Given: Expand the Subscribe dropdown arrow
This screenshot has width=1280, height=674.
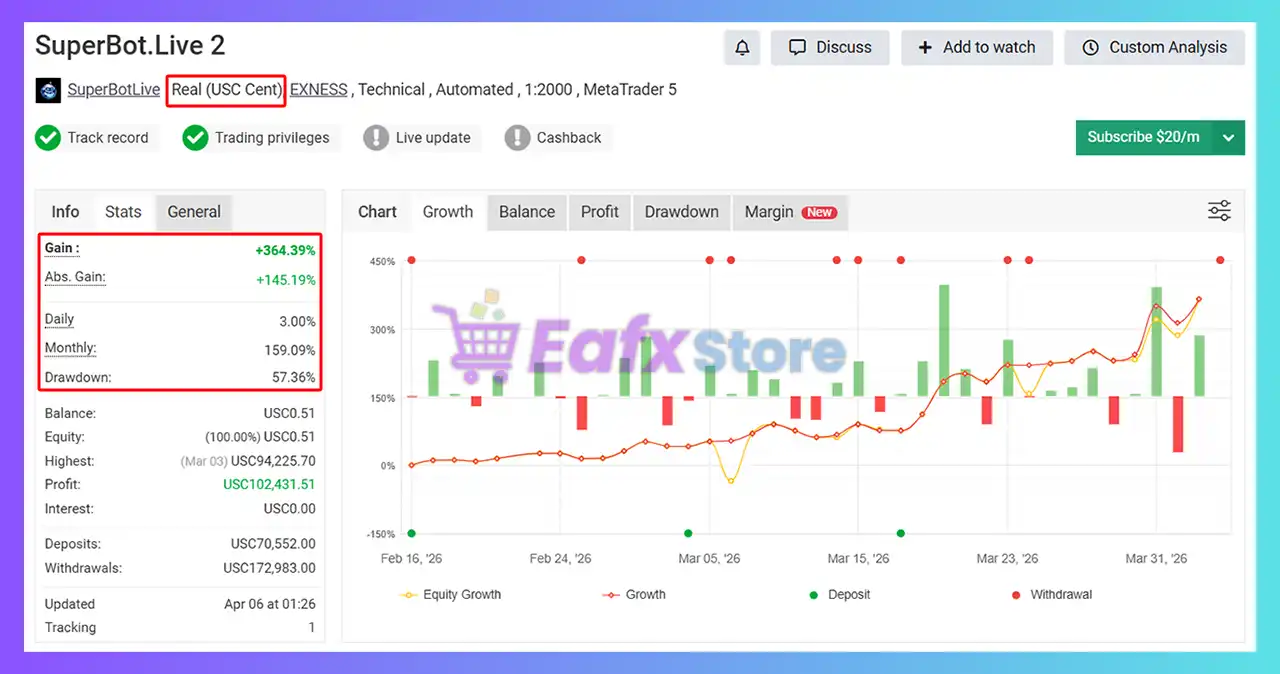Looking at the screenshot, I should [1229, 138].
